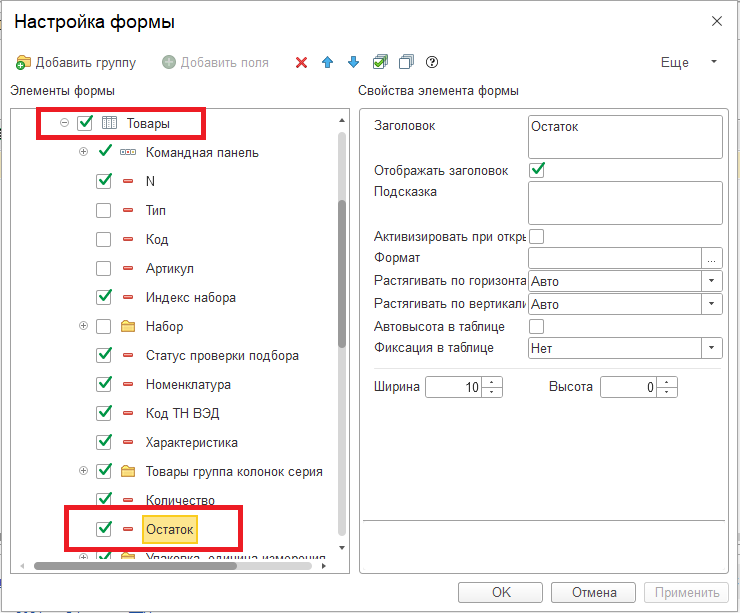Click the tree vertical scrollbar thumb
This screenshot has height=613, width=740.
click(x=342, y=274)
